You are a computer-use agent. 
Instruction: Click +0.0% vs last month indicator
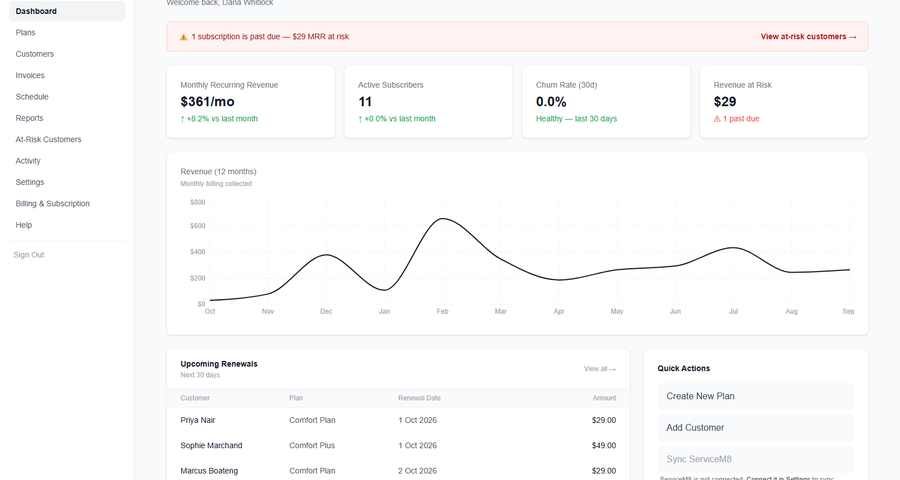(x=397, y=119)
